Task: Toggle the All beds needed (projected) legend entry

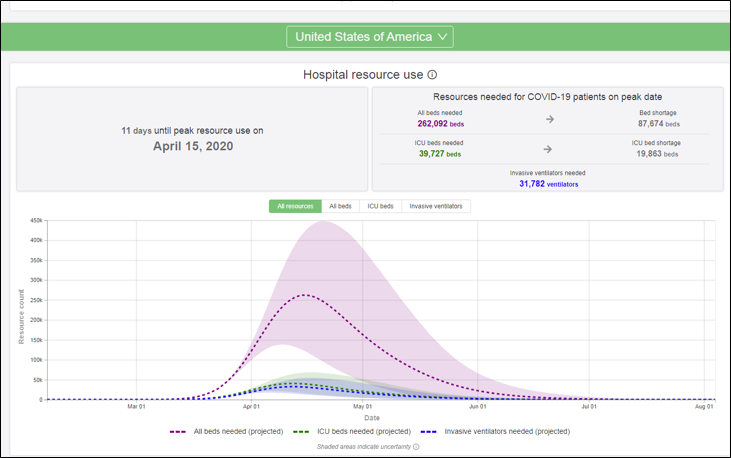Action: 227,431
